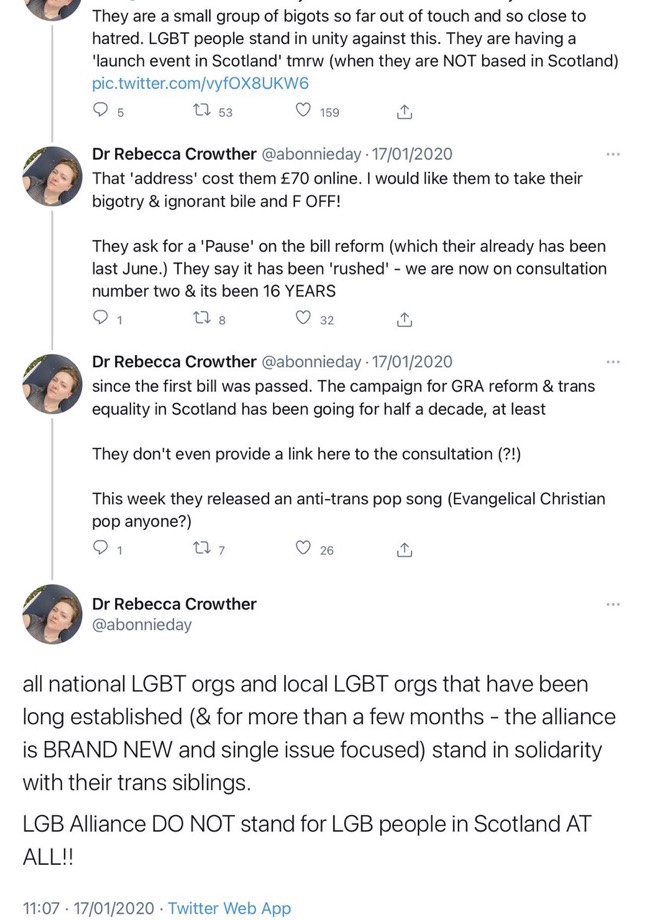Open the main tweet's profile avatar
This screenshot has width=647, height=920.
(x=52, y=613)
